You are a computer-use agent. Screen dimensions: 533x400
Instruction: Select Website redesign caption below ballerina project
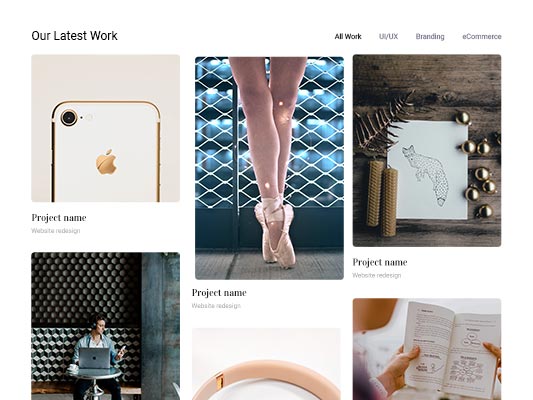tap(216, 306)
